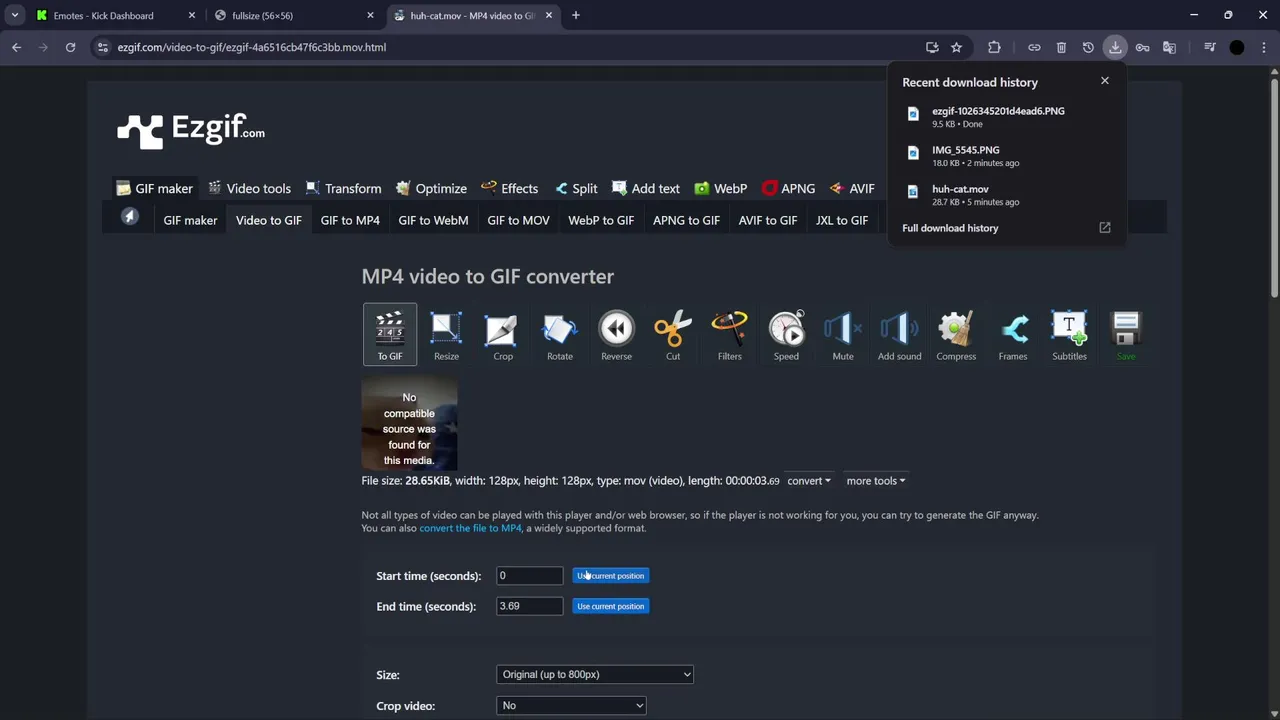This screenshot has width=1280, height=720.
Task: Click the install app icon in address bar
Action: 932,47
